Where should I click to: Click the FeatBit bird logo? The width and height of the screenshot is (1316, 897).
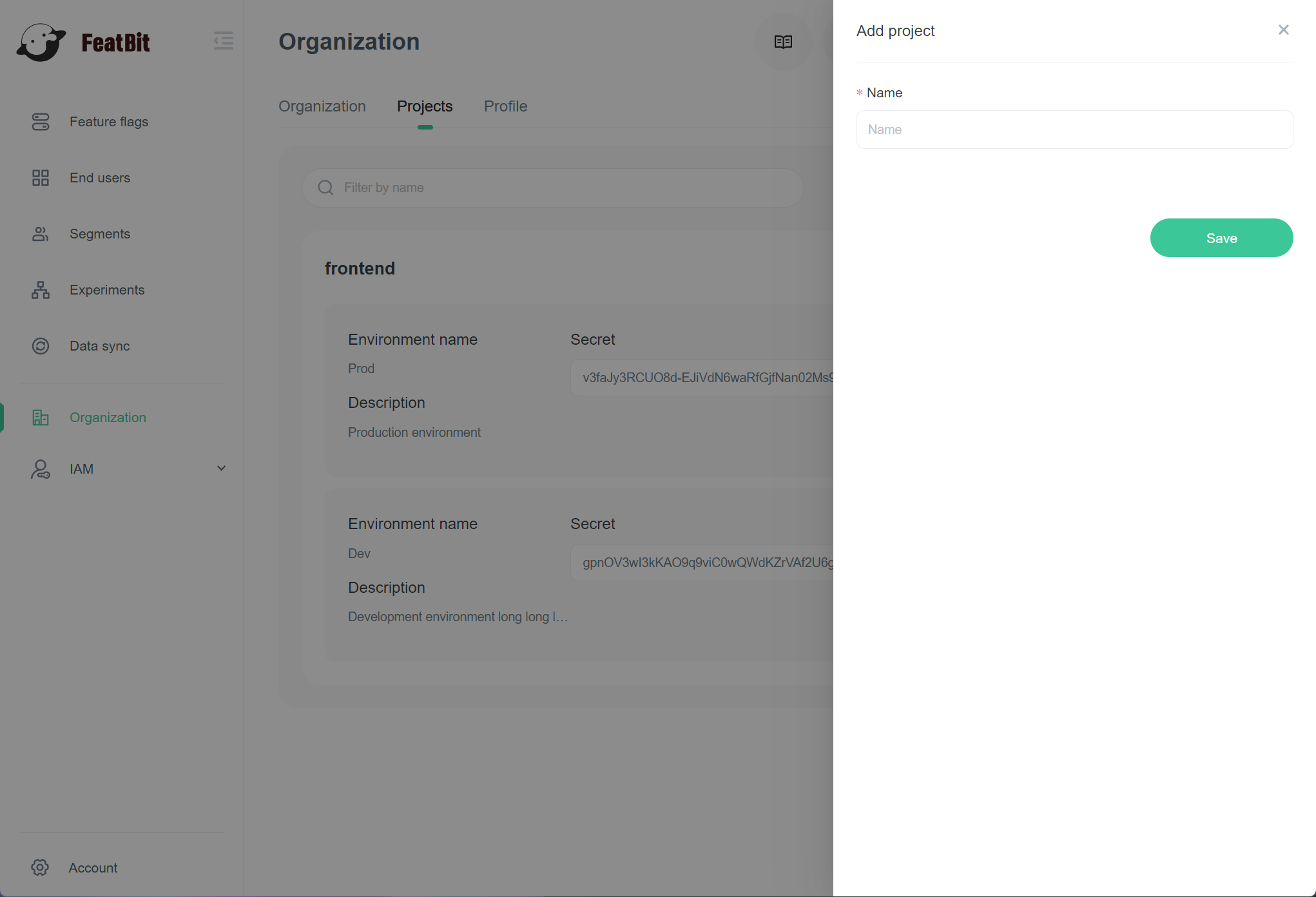click(x=41, y=43)
